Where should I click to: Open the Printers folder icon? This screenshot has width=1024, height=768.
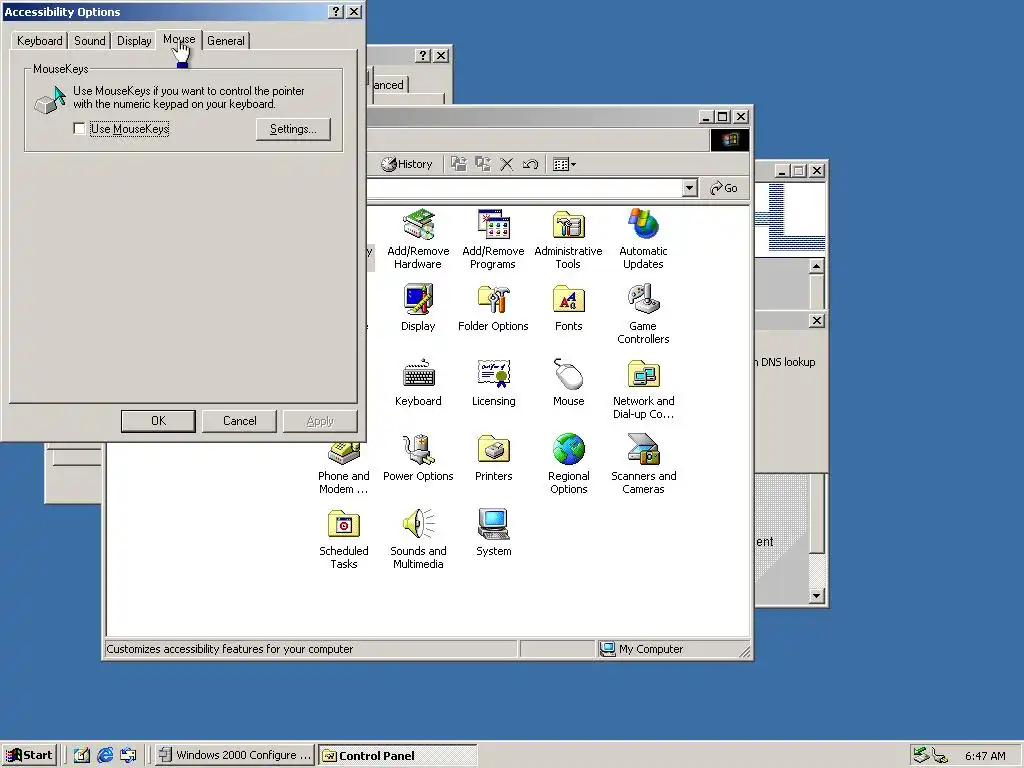point(493,458)
